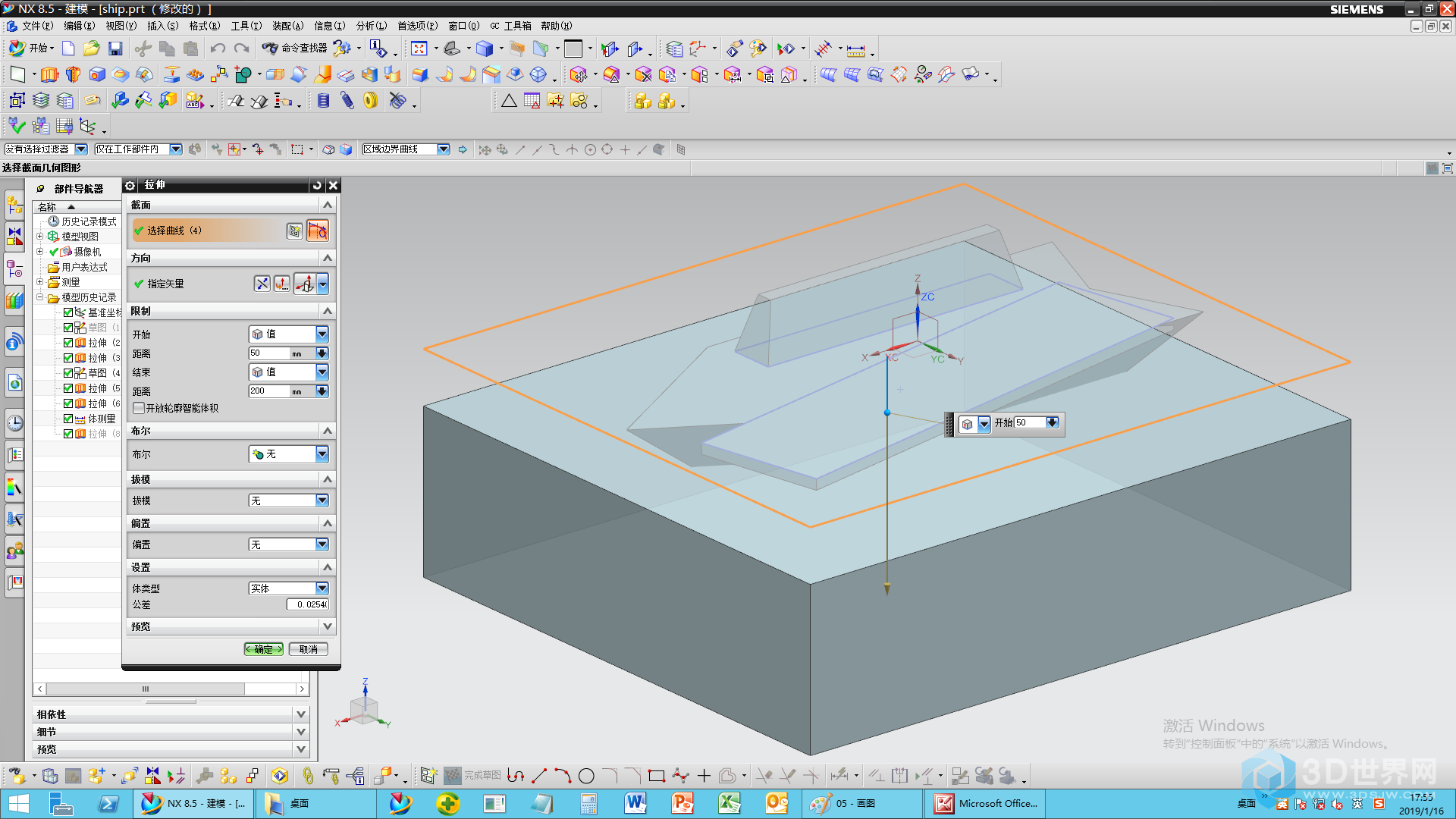Select the Extrude tool in the feature toolbar

click(49, 74)
